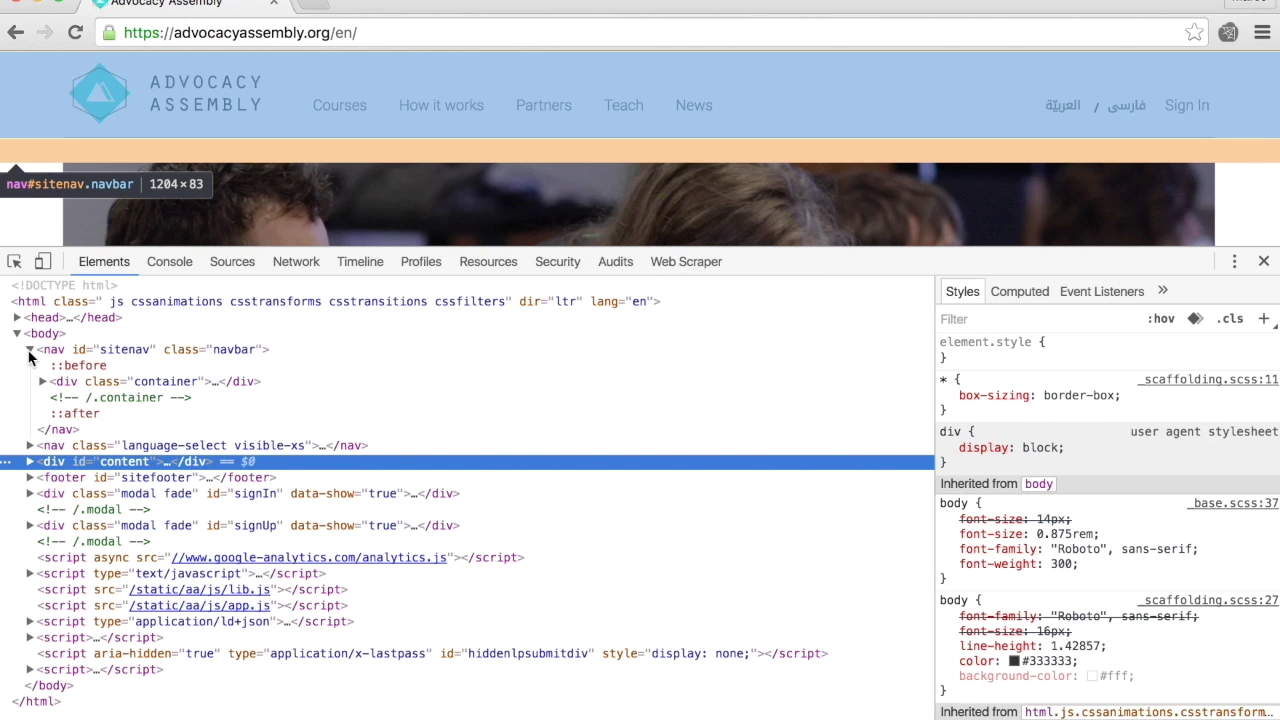Click the #fff background-color swatch
The image size is (1280, 720).
coord(1092,676)
